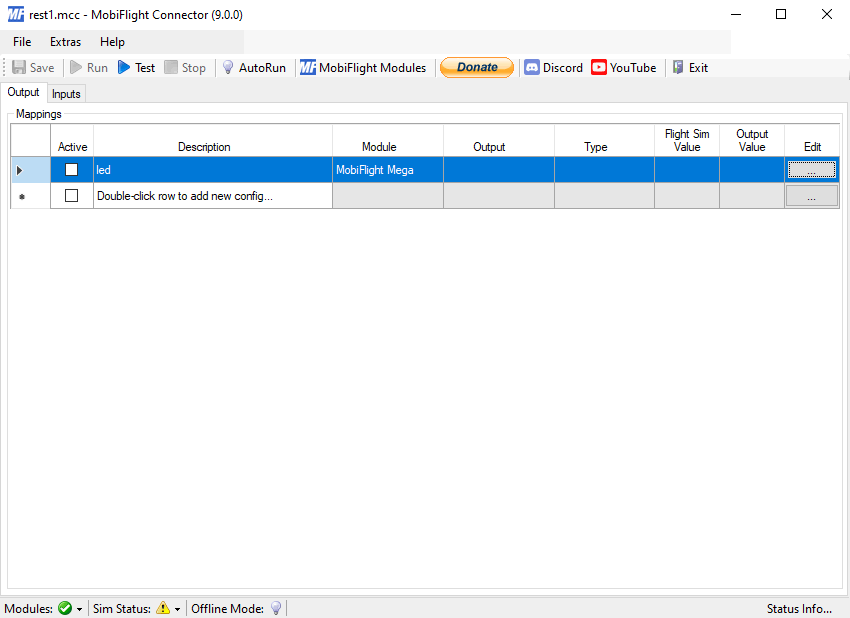850x618 pixels.
Task: Switch to the Output tab
Action: point(23,92)
